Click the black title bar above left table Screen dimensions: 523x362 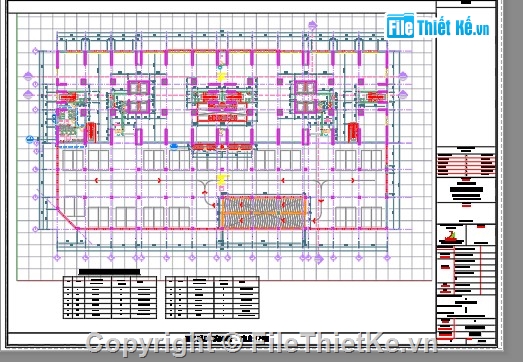pyautogui.click(x=109, y=272)
